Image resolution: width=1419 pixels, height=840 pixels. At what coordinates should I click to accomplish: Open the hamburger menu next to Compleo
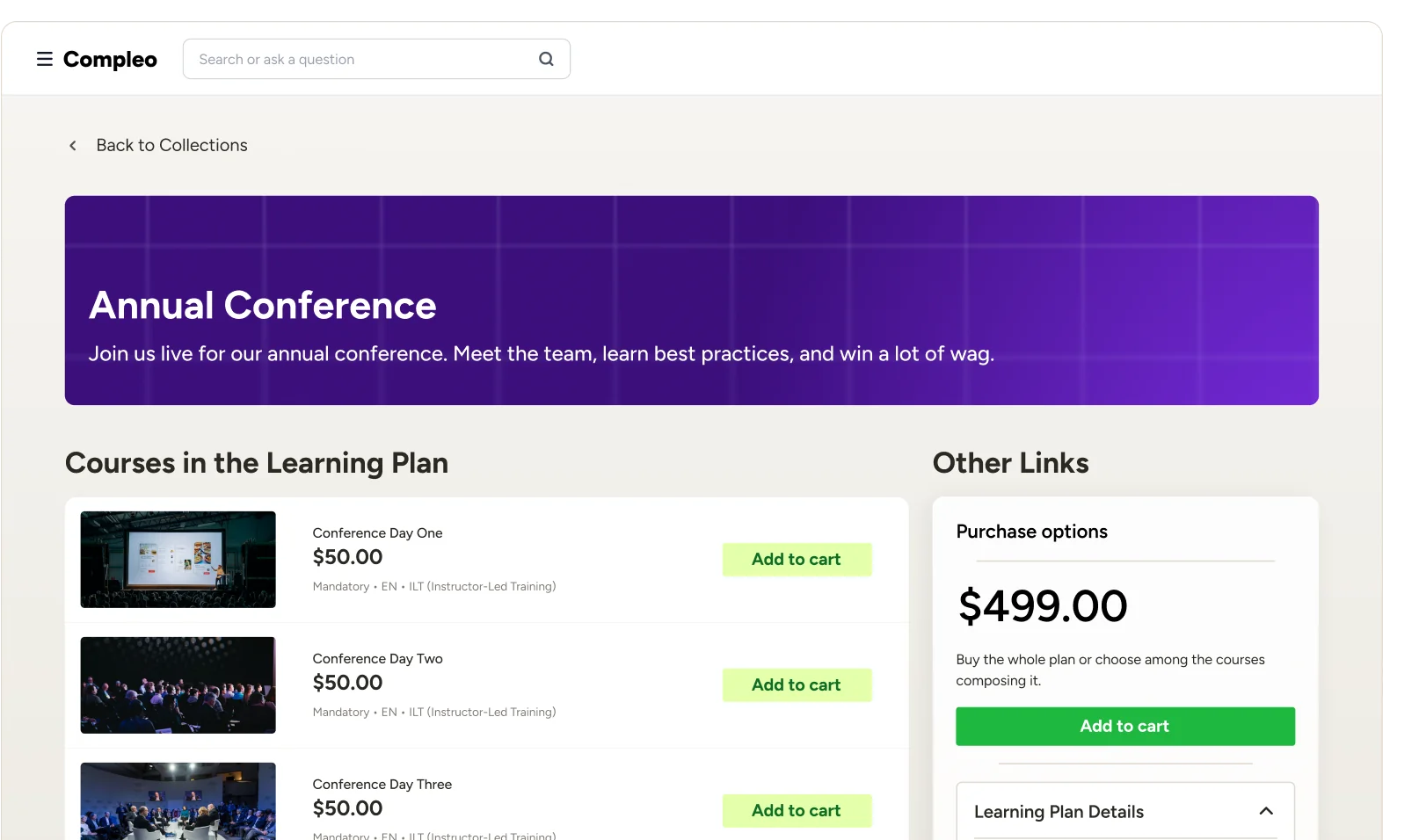coord(44,59)
